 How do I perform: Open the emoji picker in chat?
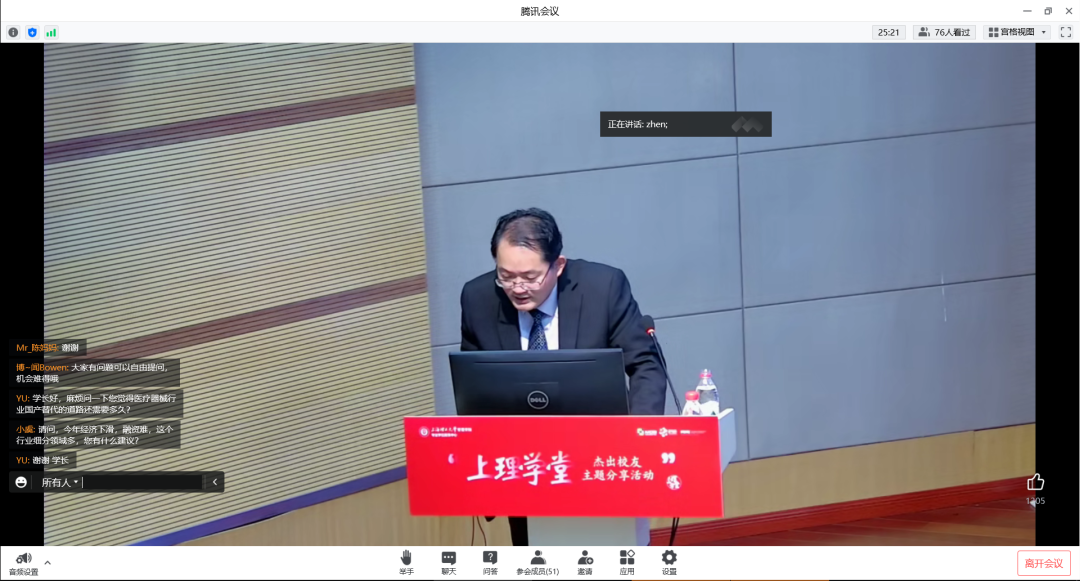[19, 481]
